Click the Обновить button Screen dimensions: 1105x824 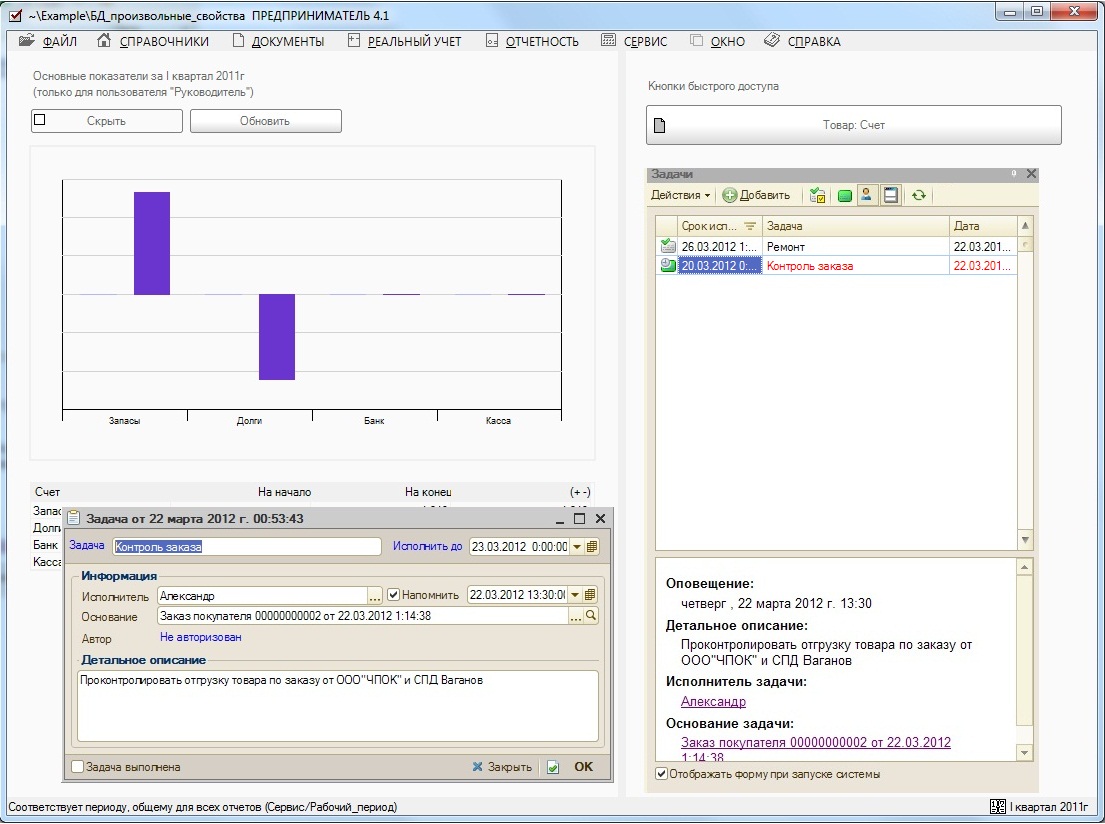point(265,121)
